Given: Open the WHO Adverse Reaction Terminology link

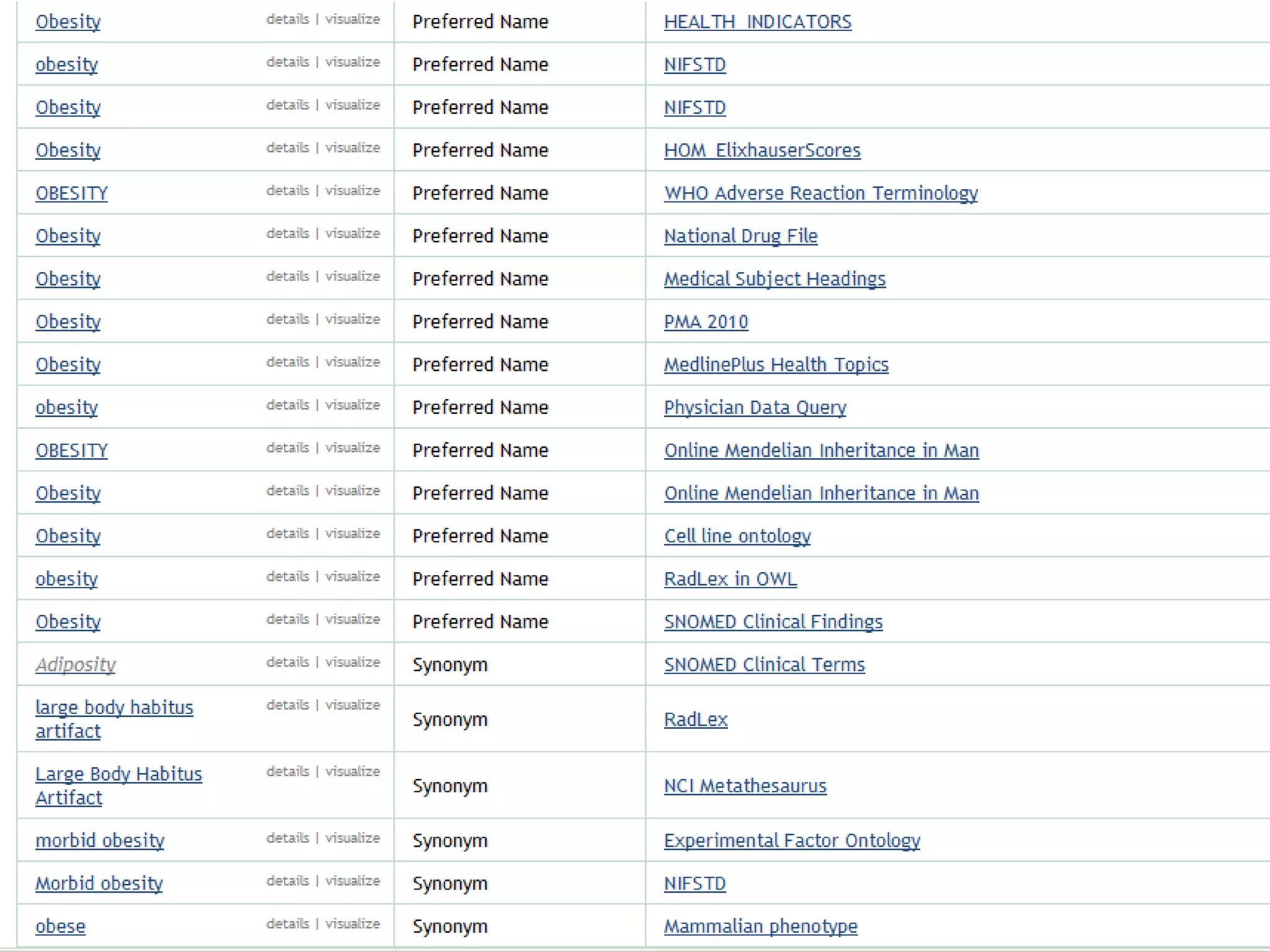Looking at the screenshot, I should click(820, 193).
